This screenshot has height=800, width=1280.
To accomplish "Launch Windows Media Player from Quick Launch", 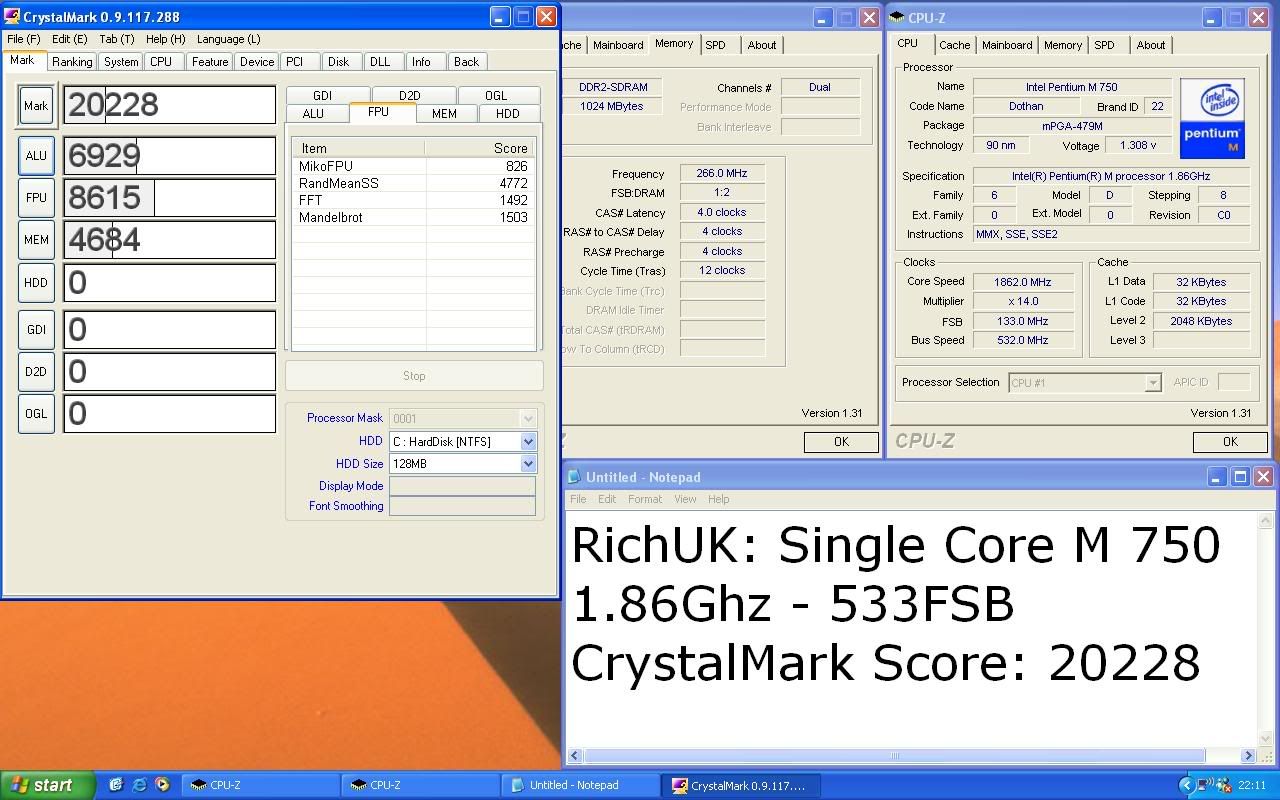I will click(162, 785).
